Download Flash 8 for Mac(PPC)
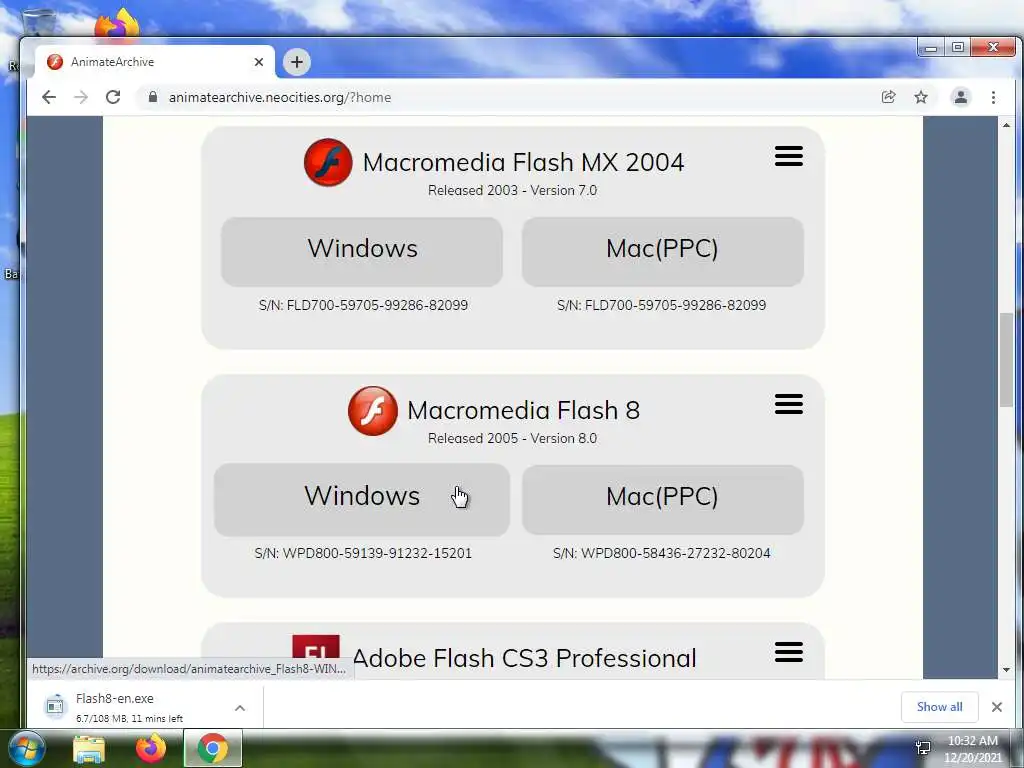This screenshot has width=1024, height=768. point(662,500)
